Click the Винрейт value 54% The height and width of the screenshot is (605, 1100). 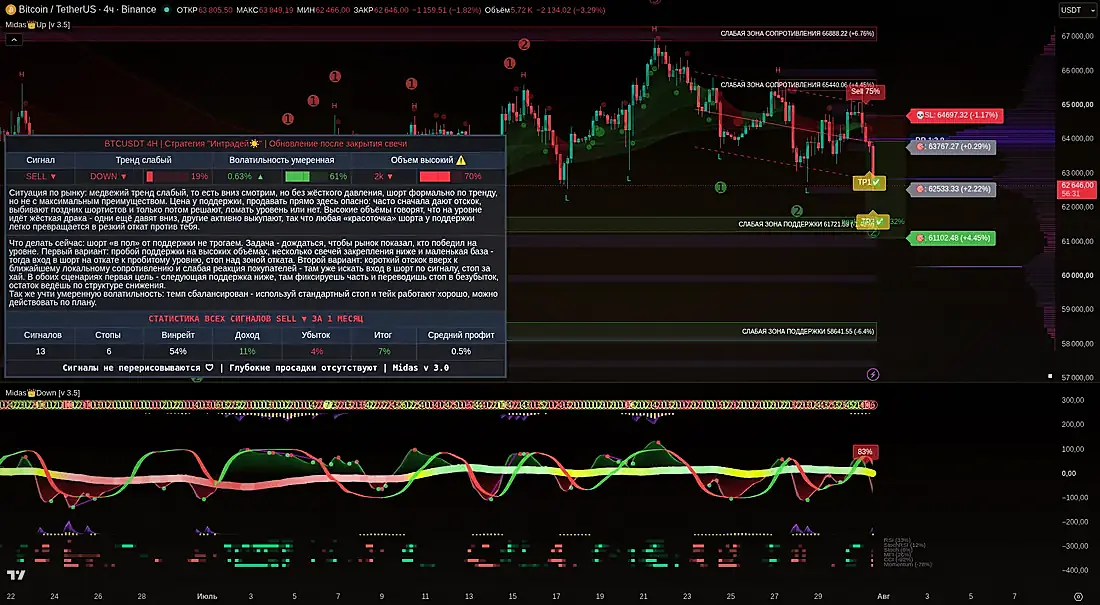[x=178, y=352]
